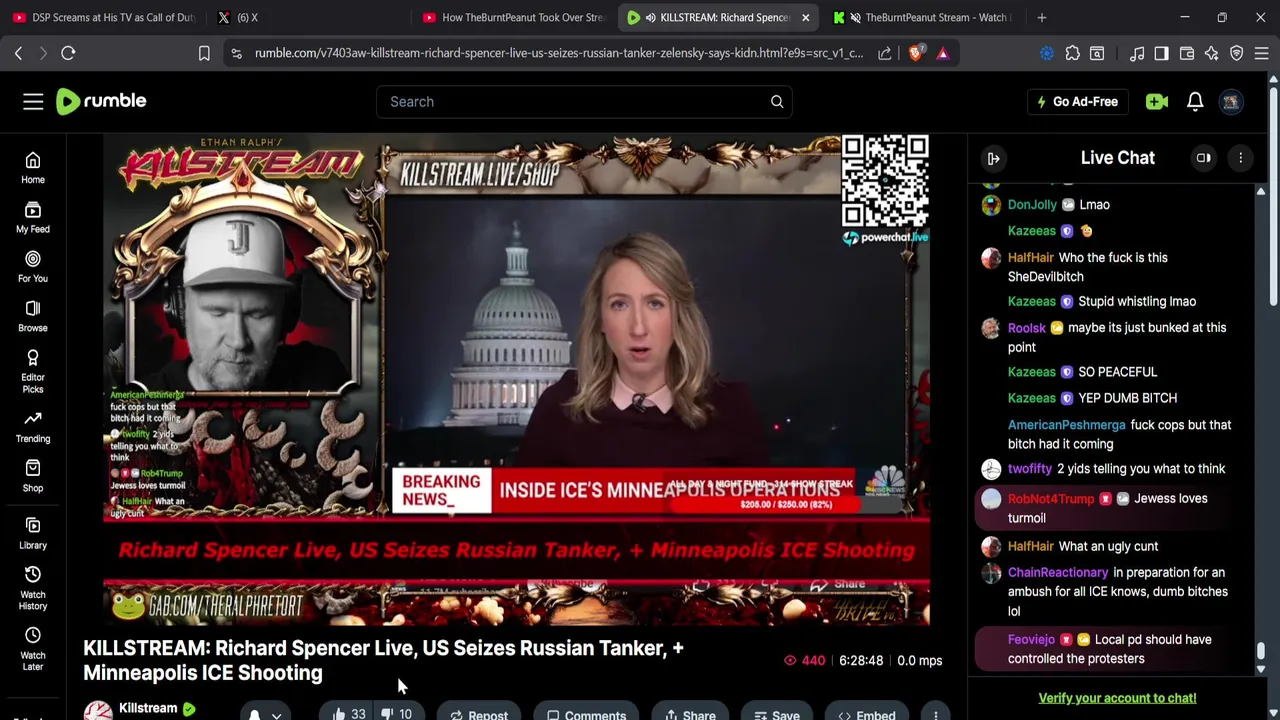Click Go Ad-Free button
The image size is (1280, 720).
click(x=1077, y=101)
